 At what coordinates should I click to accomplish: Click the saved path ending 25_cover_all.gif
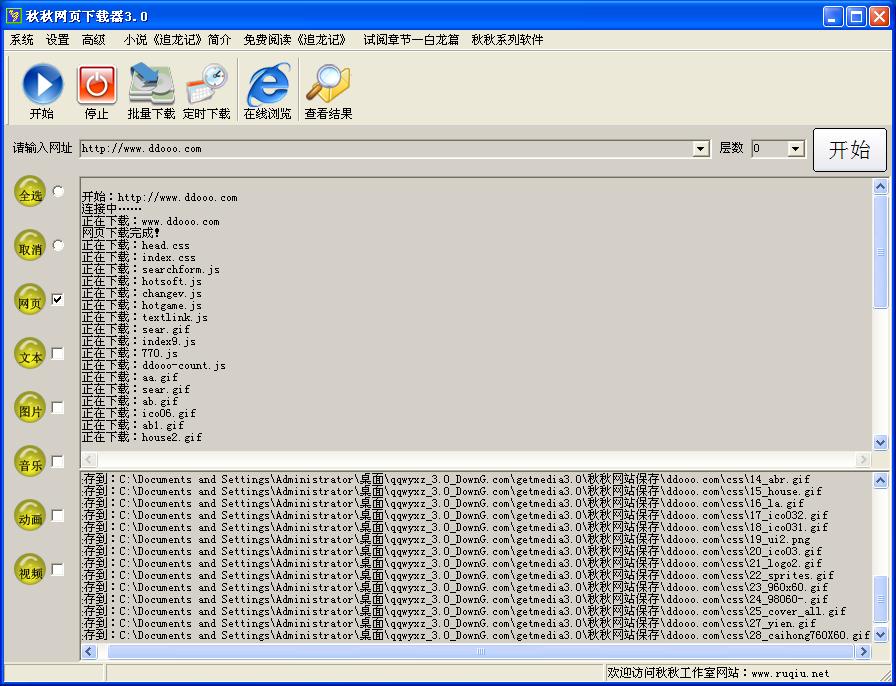tap(464, 611)
